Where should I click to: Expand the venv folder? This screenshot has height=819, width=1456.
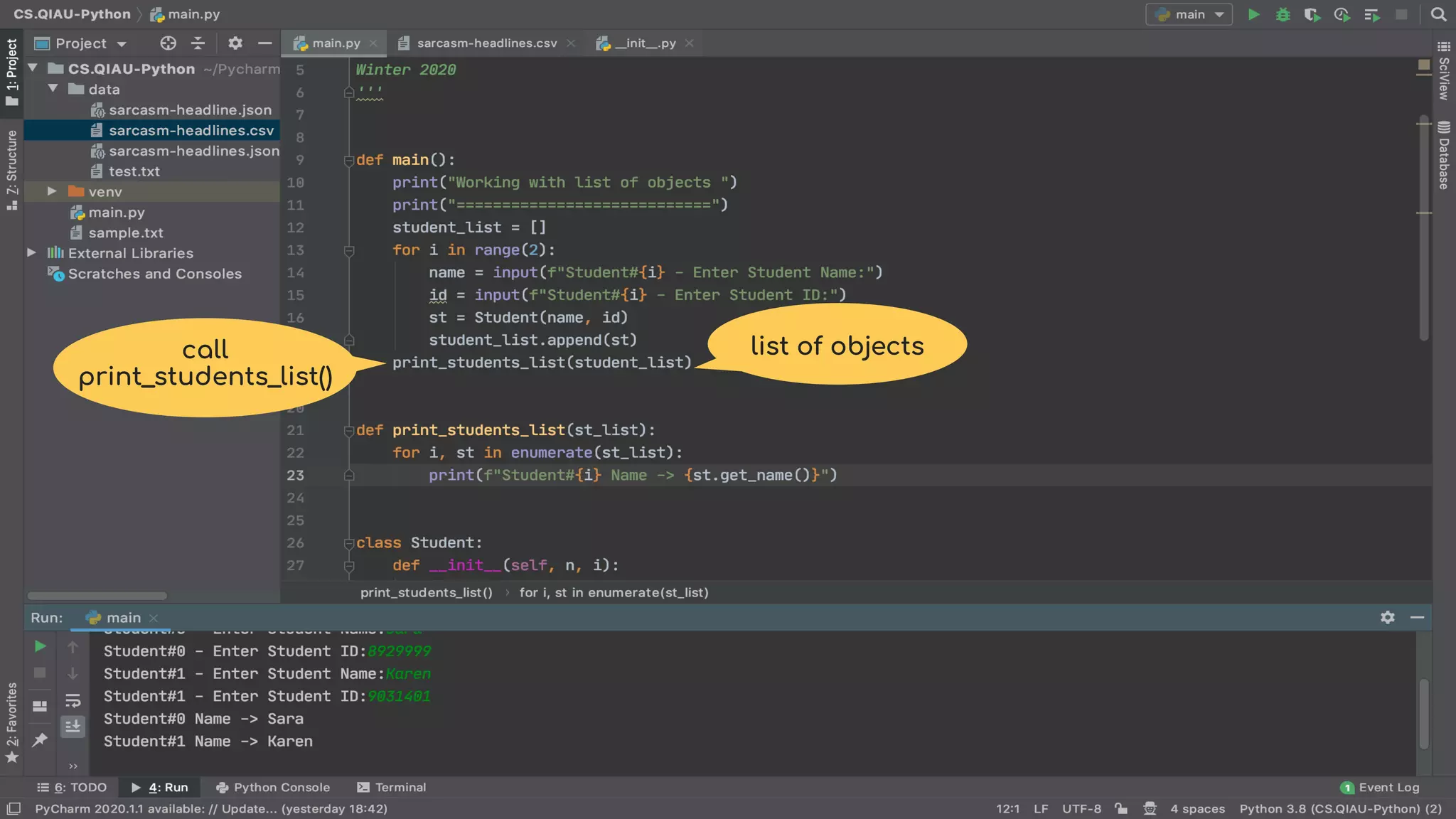pos(52,191)
